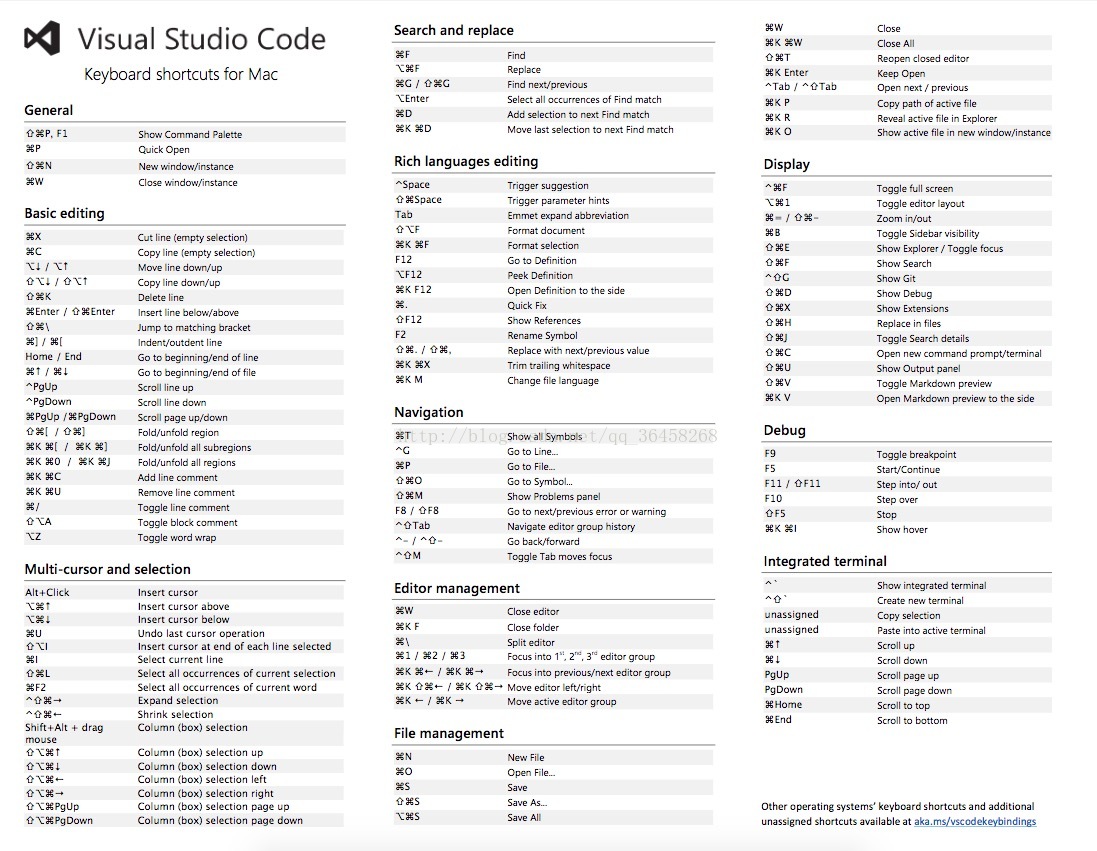The image size is (1097, 851).
Task: Click the 'Reopen closed editor' entry
Action: pyautogui.click(x=923, y=59)
